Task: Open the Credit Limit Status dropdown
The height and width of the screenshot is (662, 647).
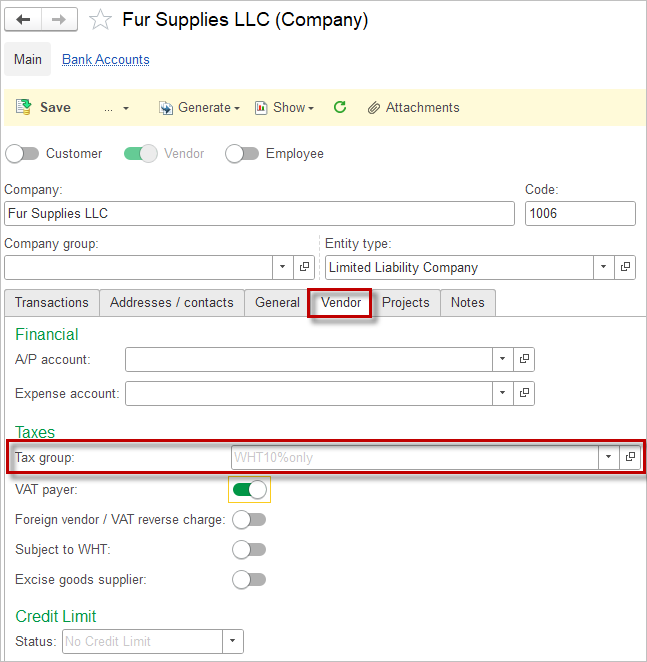Action: click(232, 641)
